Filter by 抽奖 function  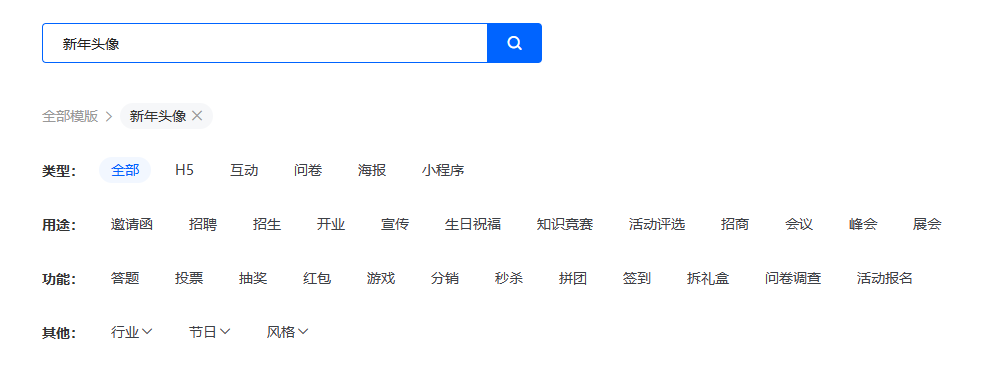click(253, 278)
